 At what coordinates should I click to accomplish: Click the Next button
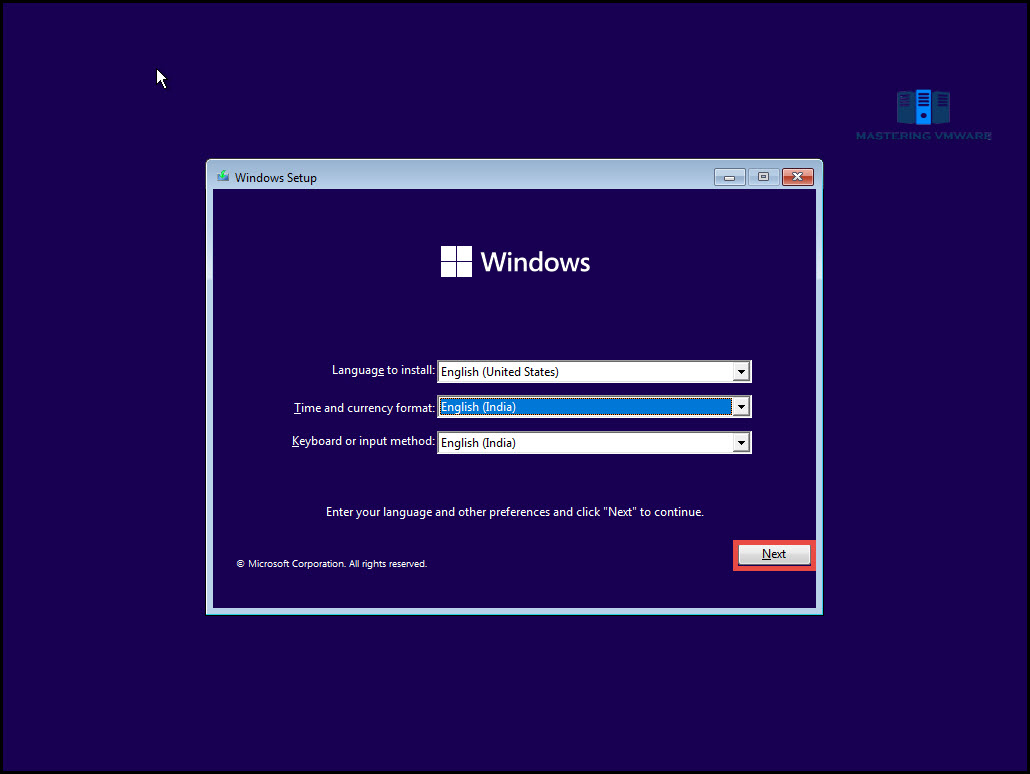774,555
